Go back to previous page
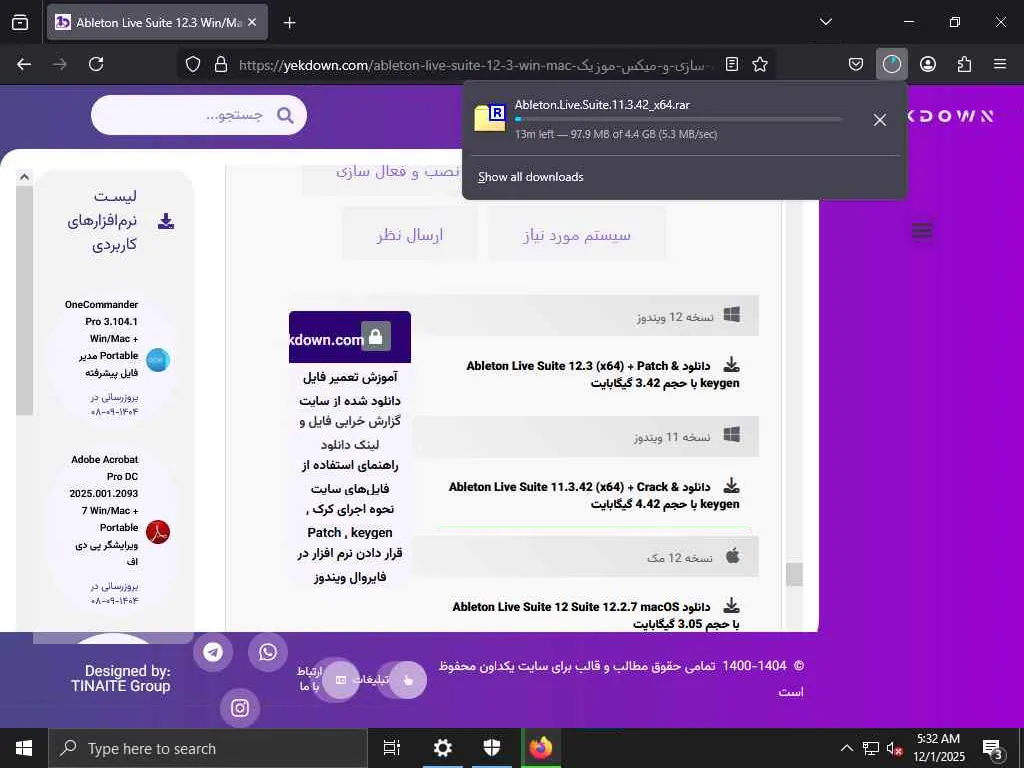1024x768 pixels. click(x=24, y=64)
